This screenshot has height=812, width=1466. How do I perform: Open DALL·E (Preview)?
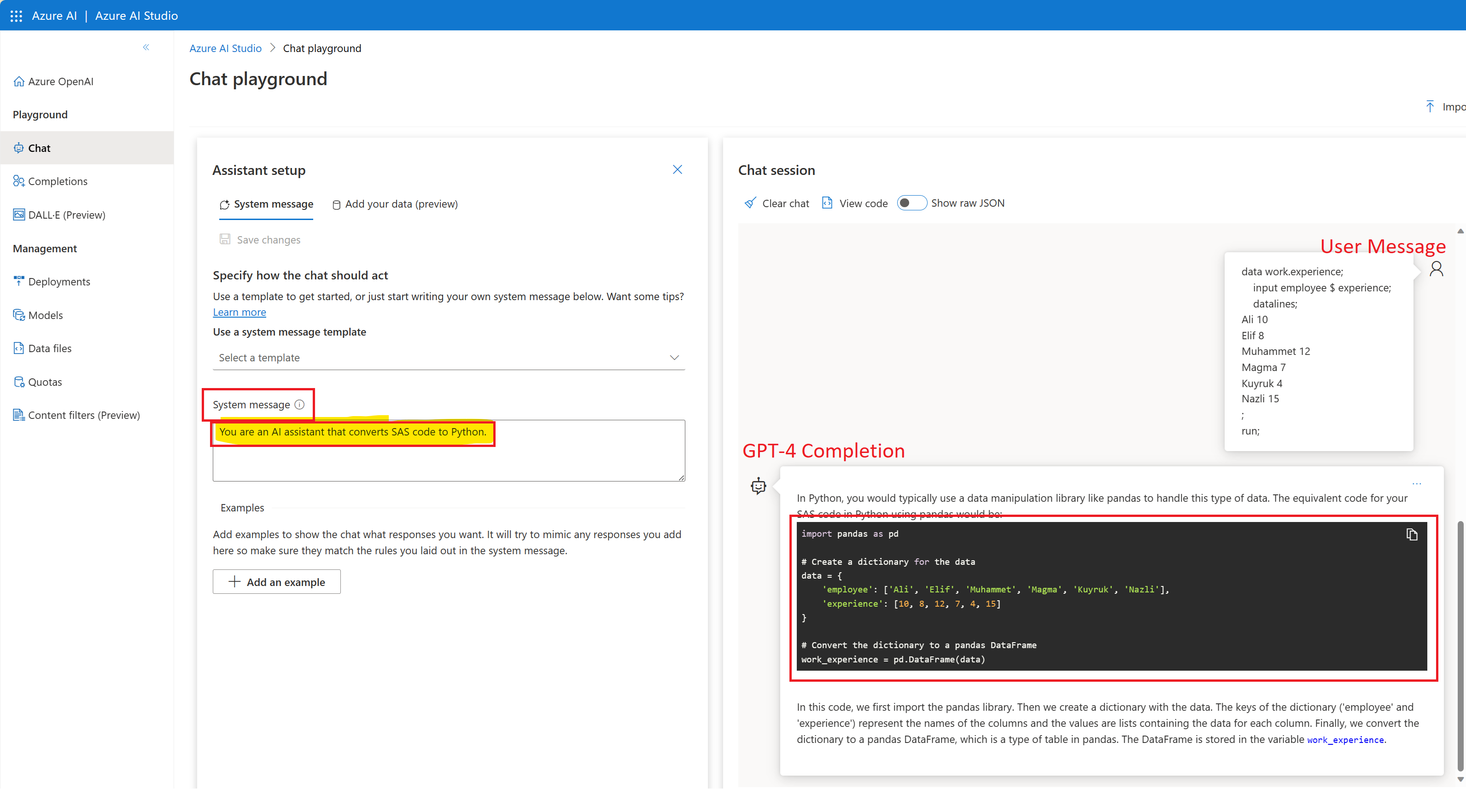tap(67, 215)
